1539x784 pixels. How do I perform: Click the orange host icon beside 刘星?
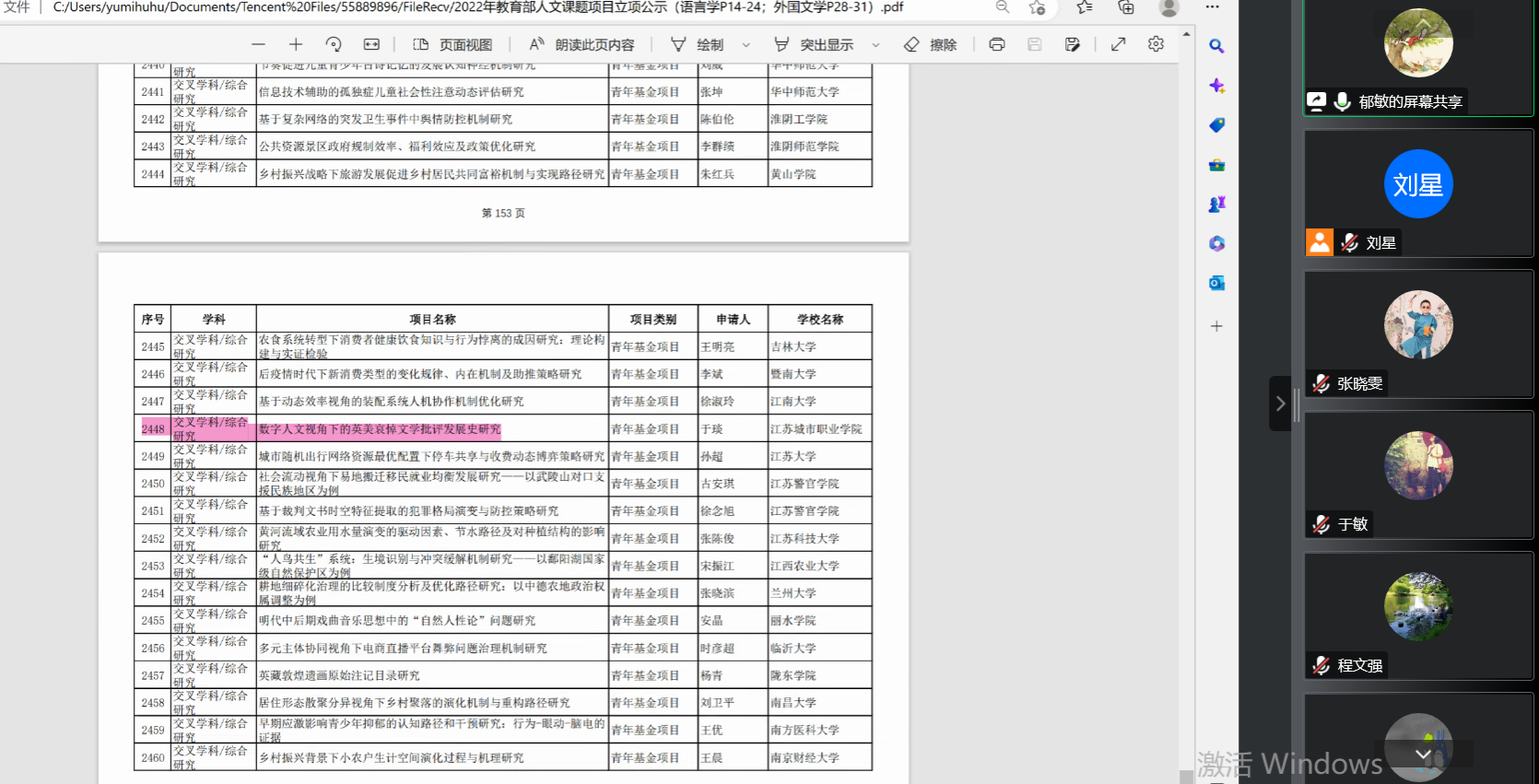[1320, 242]
